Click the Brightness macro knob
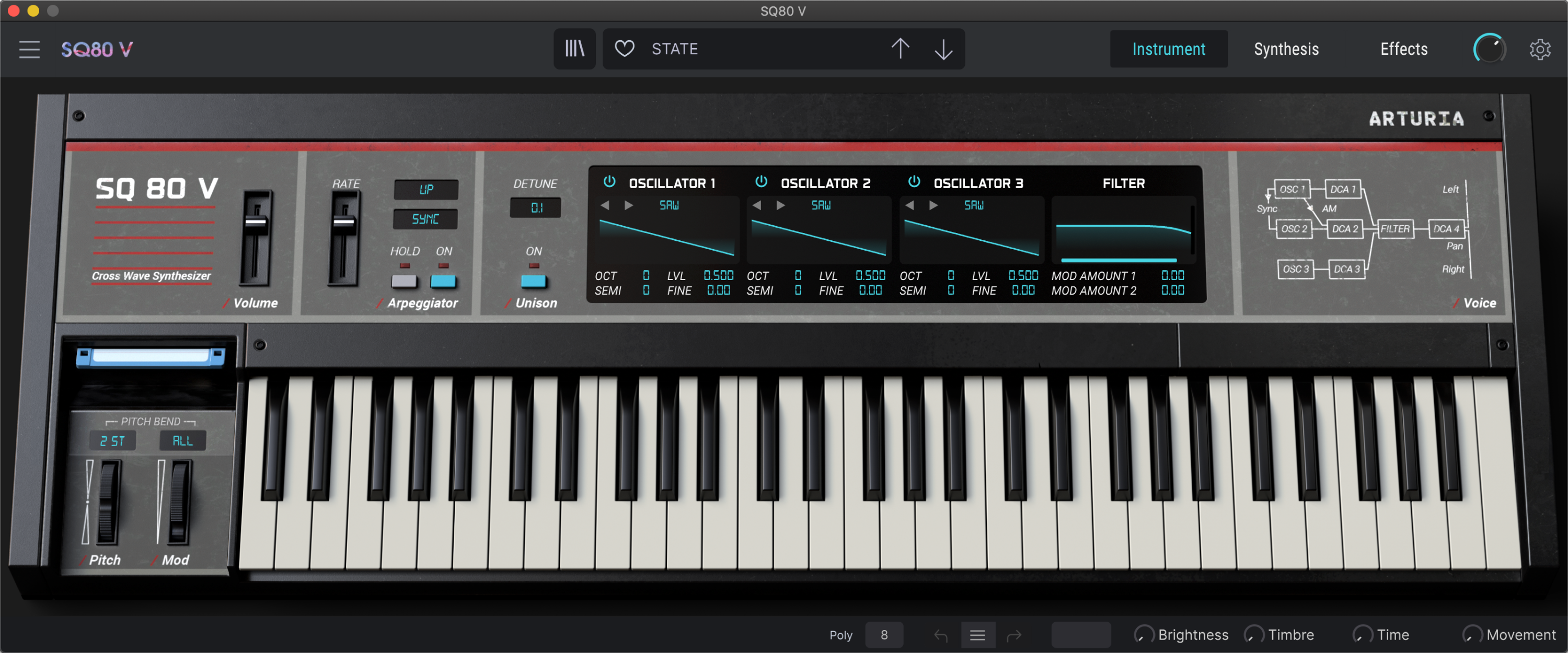The image size is (1568, 653). [x=1144, y=635]
